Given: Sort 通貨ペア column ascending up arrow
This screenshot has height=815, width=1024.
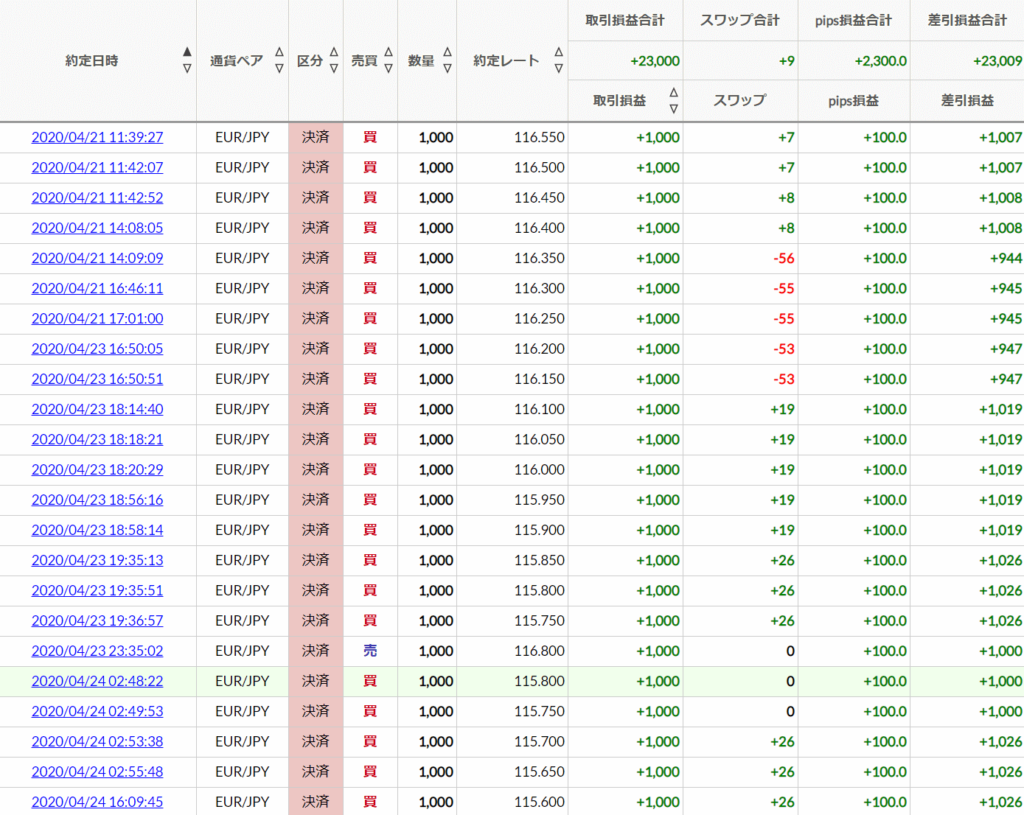Looking at the screenshot, I should 279,52.
